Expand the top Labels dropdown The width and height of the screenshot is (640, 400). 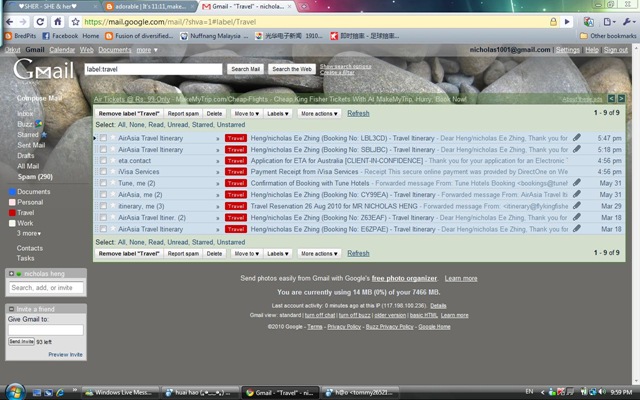coord(278,113)
